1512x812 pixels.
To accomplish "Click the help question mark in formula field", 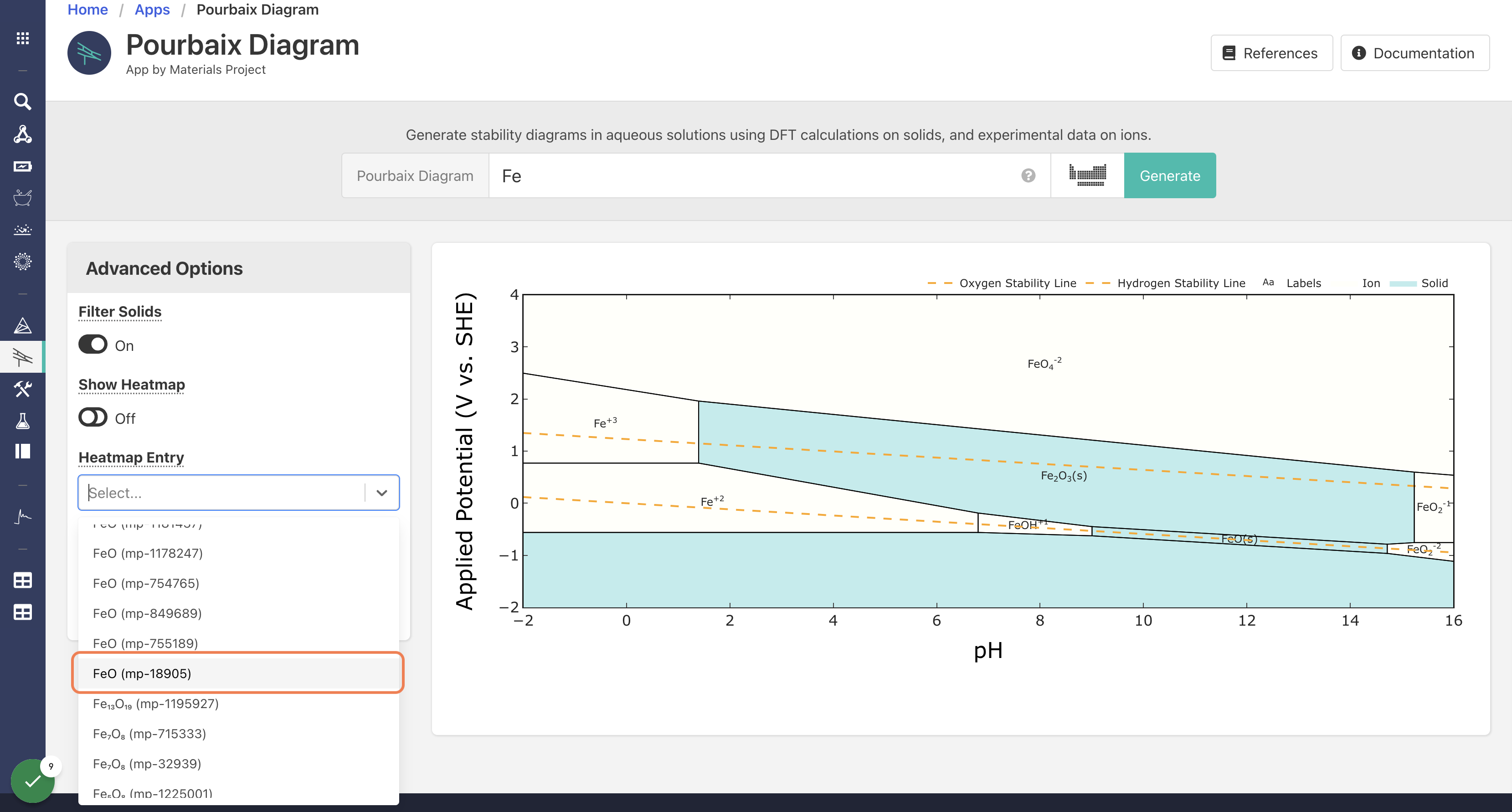I will click(x=1028, y=175).
